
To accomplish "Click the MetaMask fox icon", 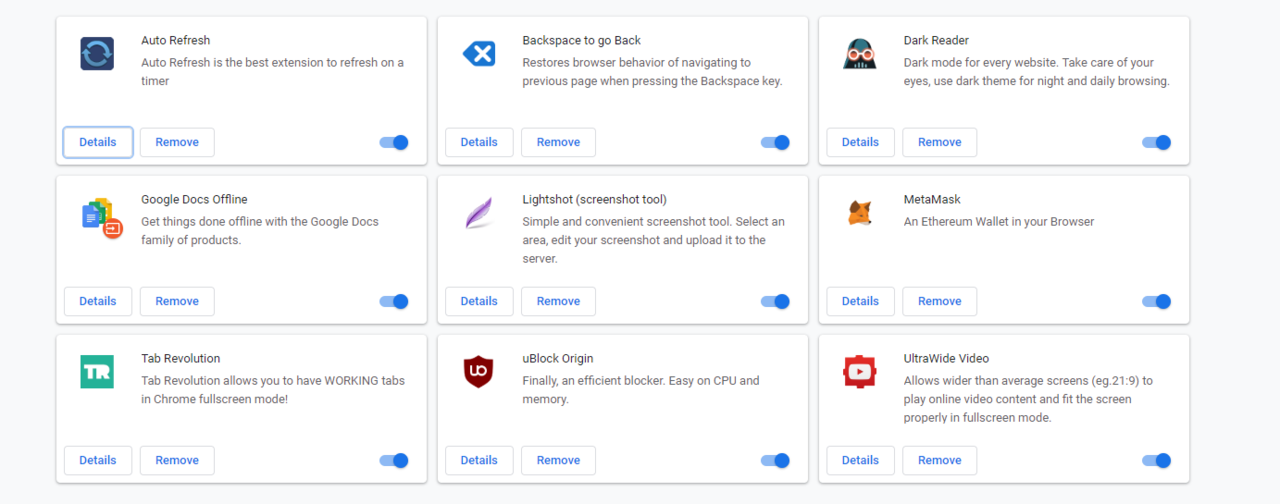I will (860, 212).
